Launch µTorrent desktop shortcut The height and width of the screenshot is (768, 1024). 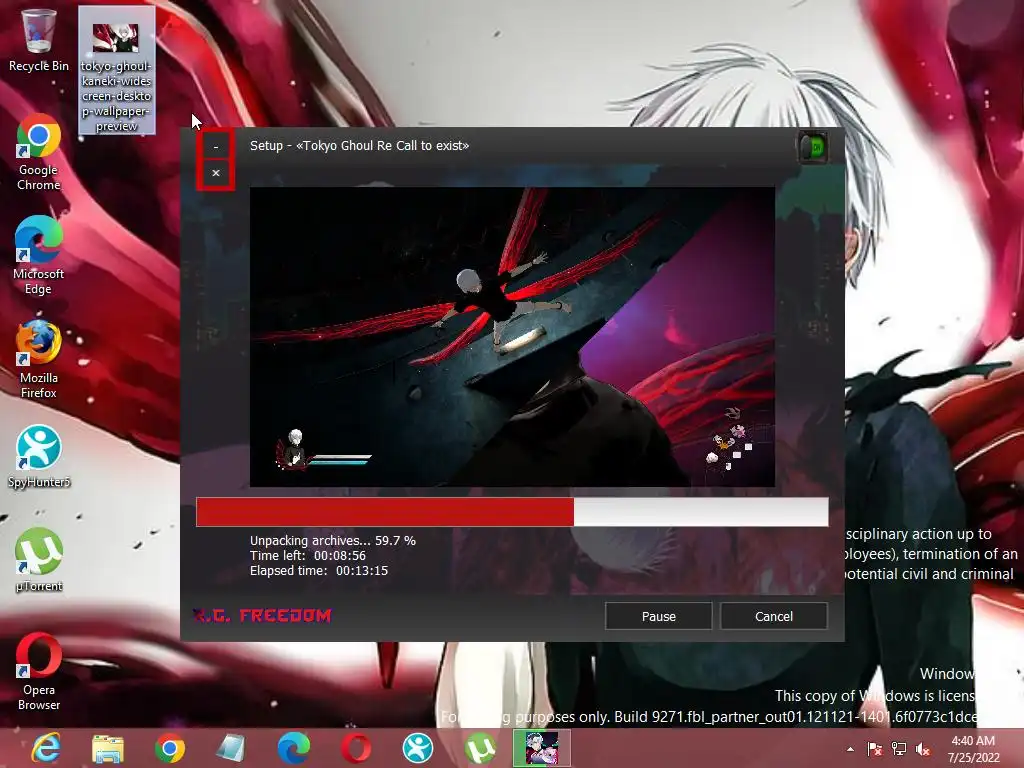pyautogui.click(x=39, y=560)
